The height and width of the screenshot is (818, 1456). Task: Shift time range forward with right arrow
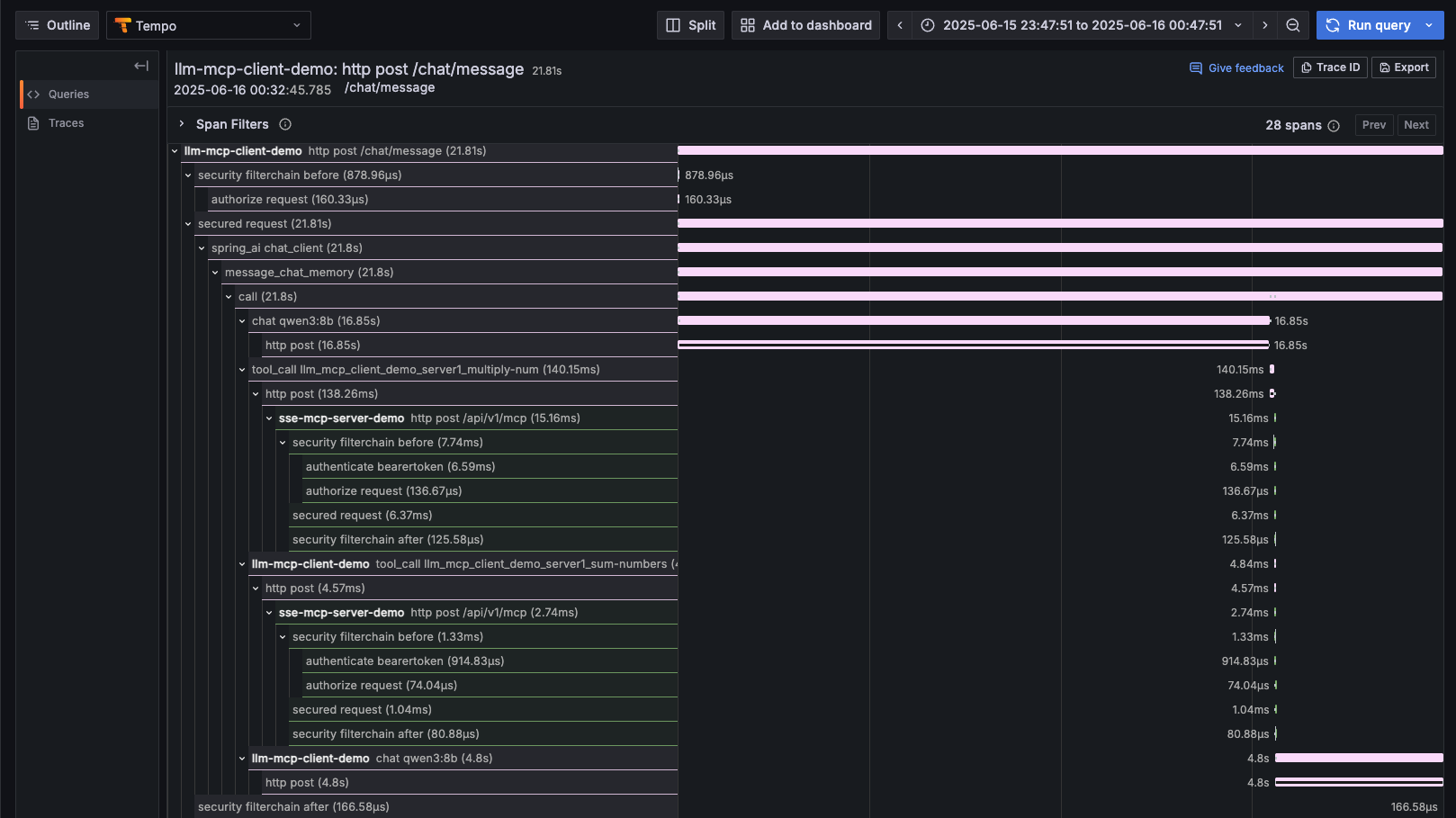(x=1265, y=25)
